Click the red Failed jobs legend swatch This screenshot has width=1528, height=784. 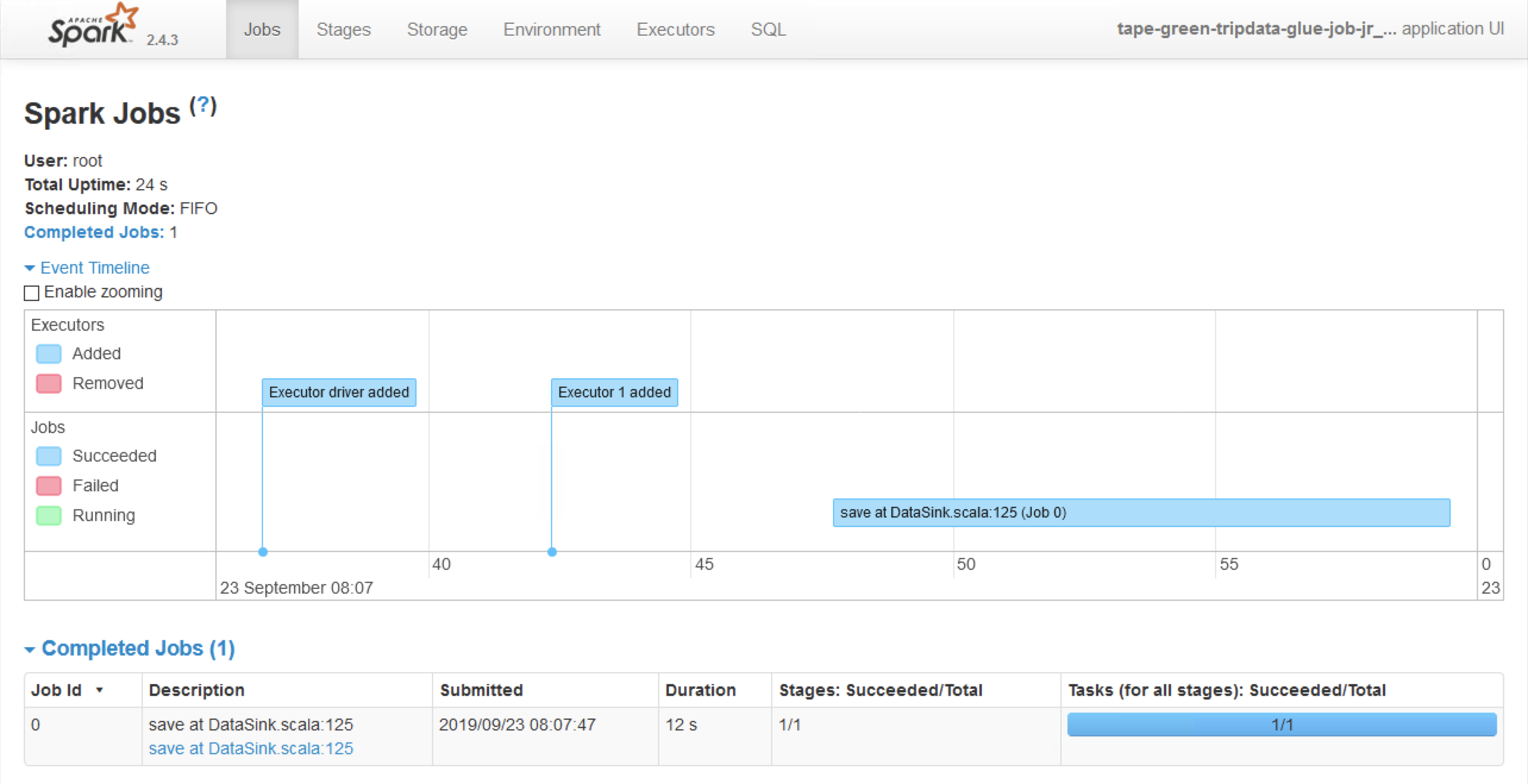coord(49,486)
